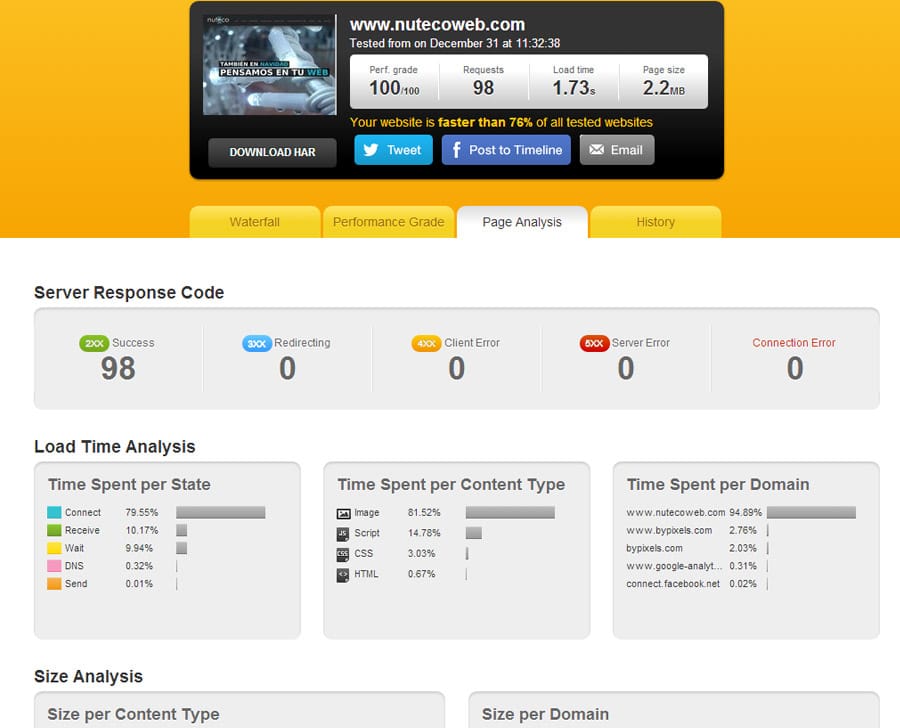Click the Connect 79.55% progress bar
900x728 pixels.
point(220,512)
